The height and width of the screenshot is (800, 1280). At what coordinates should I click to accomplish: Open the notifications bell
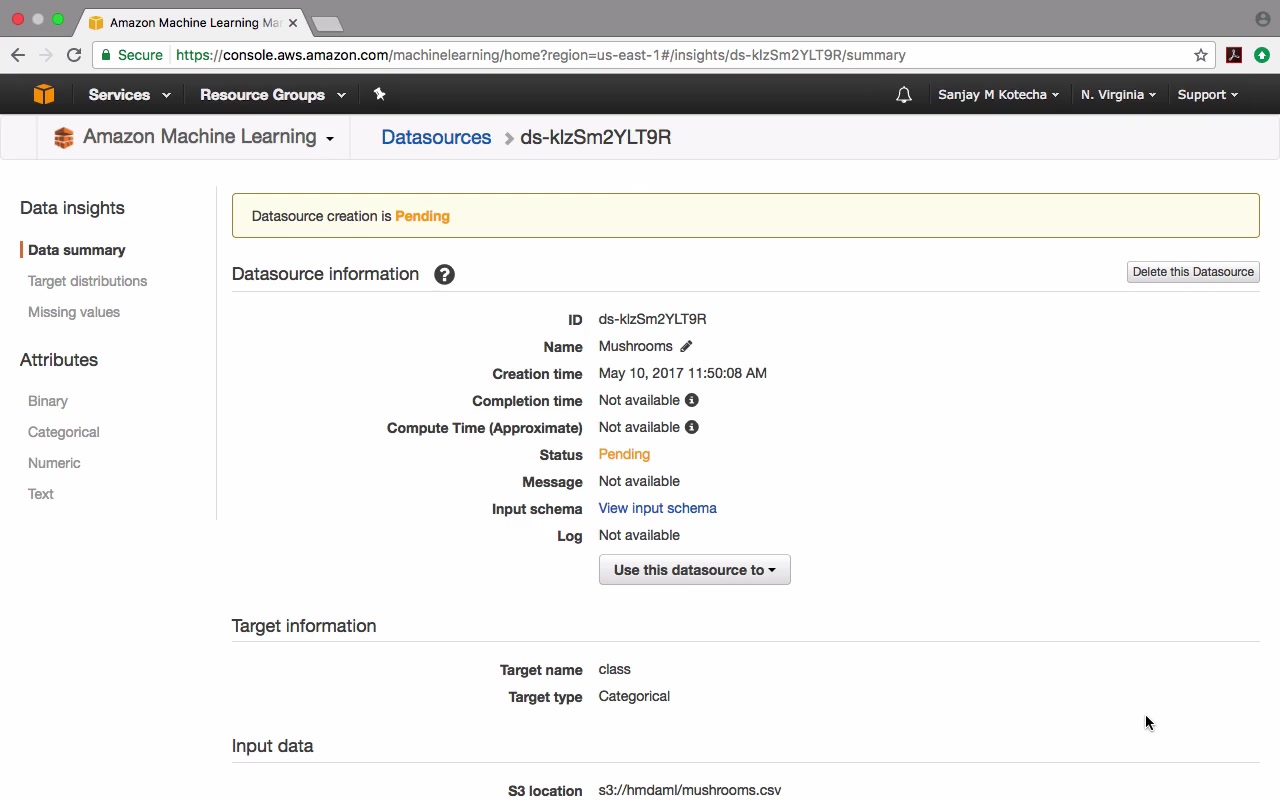tap(904, 95)
